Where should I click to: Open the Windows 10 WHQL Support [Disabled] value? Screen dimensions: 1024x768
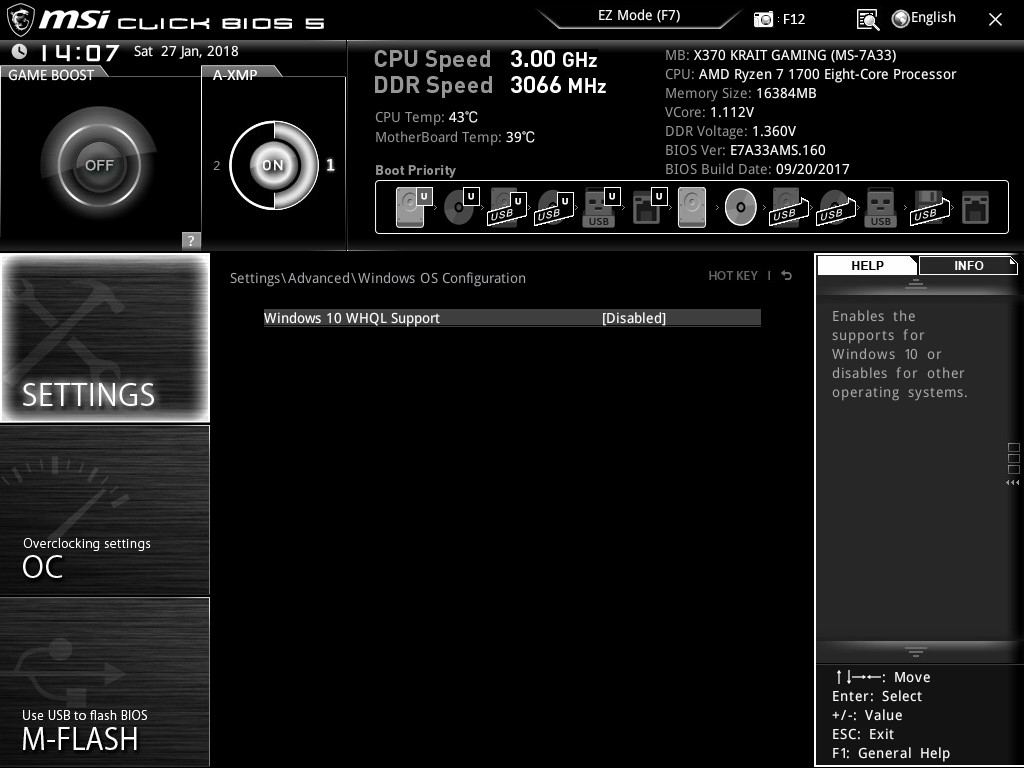click(x=633, y=318)
